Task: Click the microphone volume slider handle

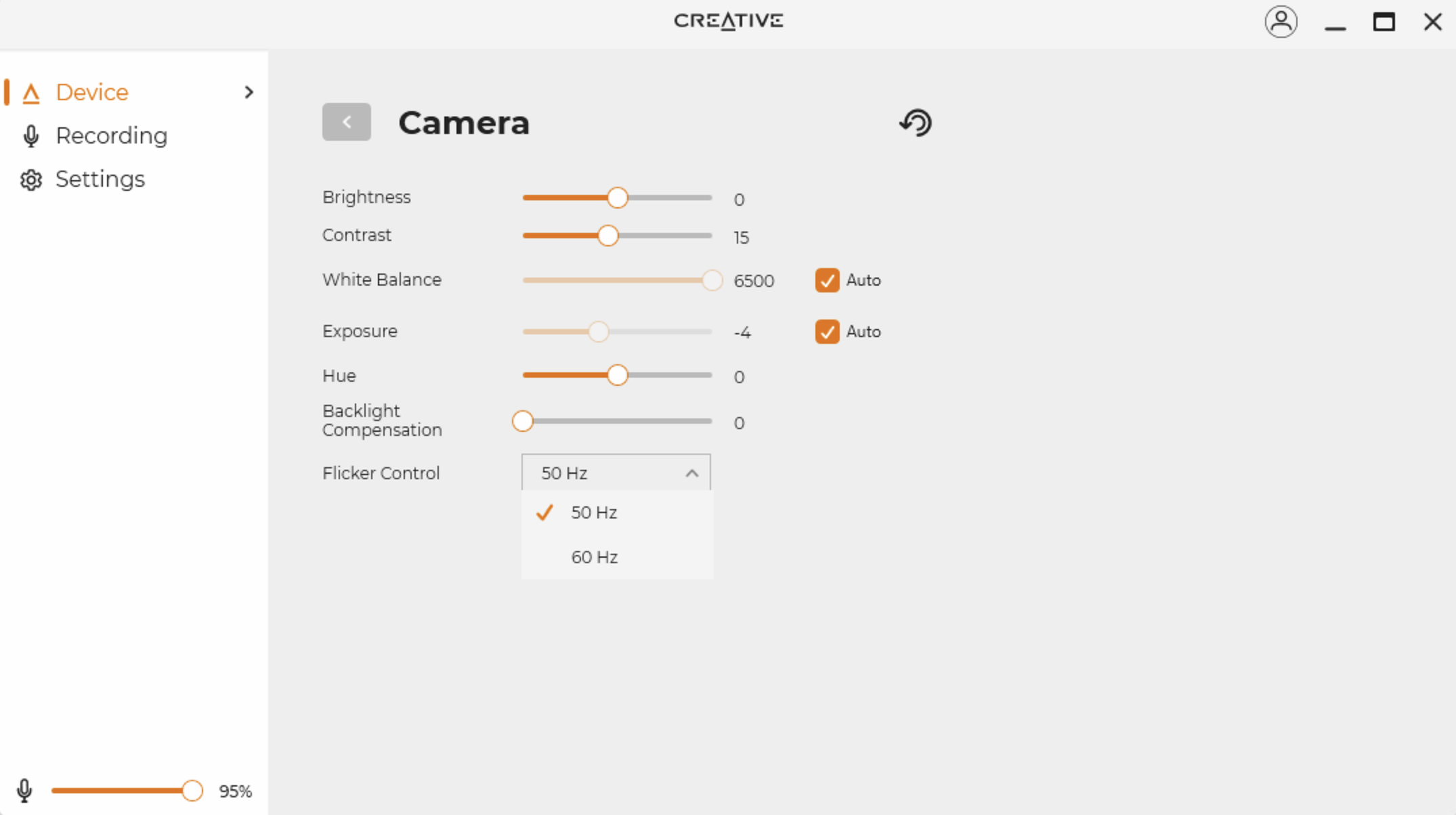Action: [x=192, y=791]
